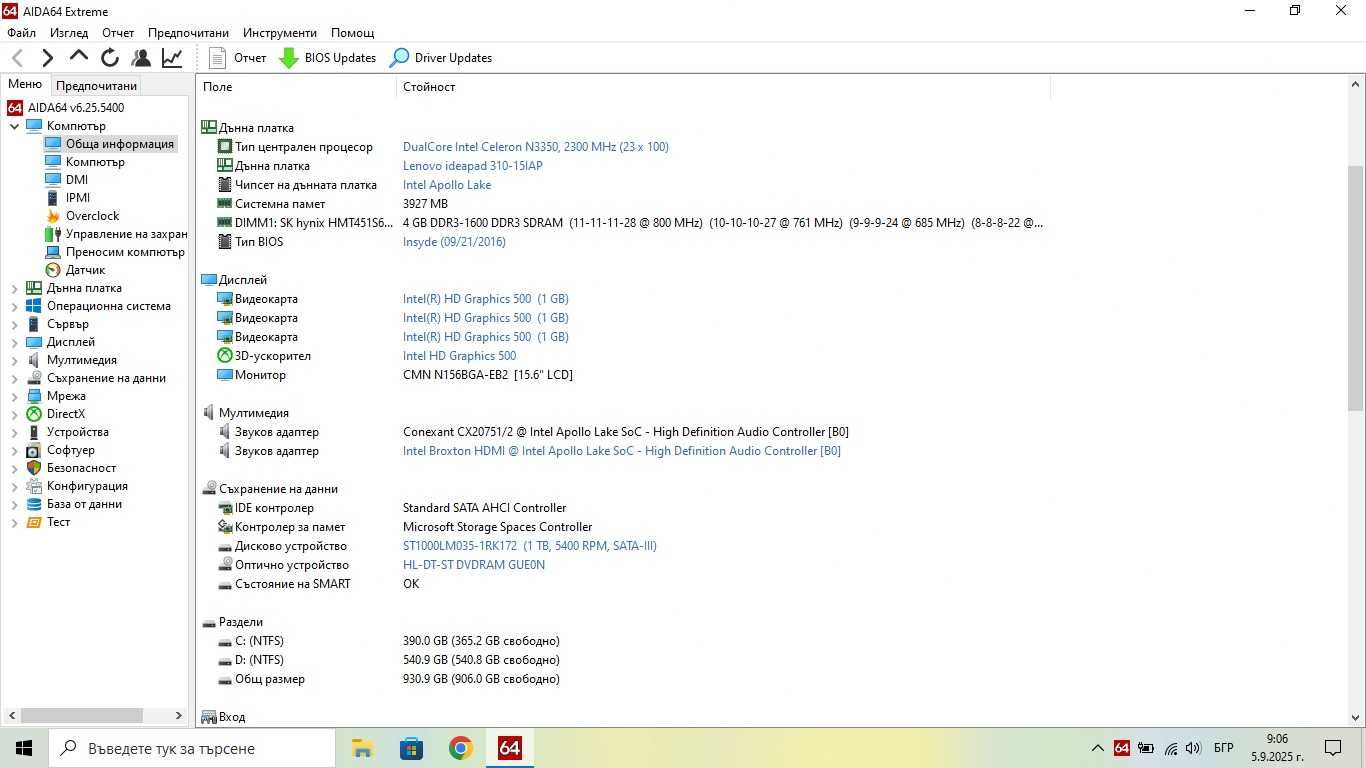Click the AIDA64 taskbar button
The width and height of the screenshot is (1366, 768).
point(510,748)
